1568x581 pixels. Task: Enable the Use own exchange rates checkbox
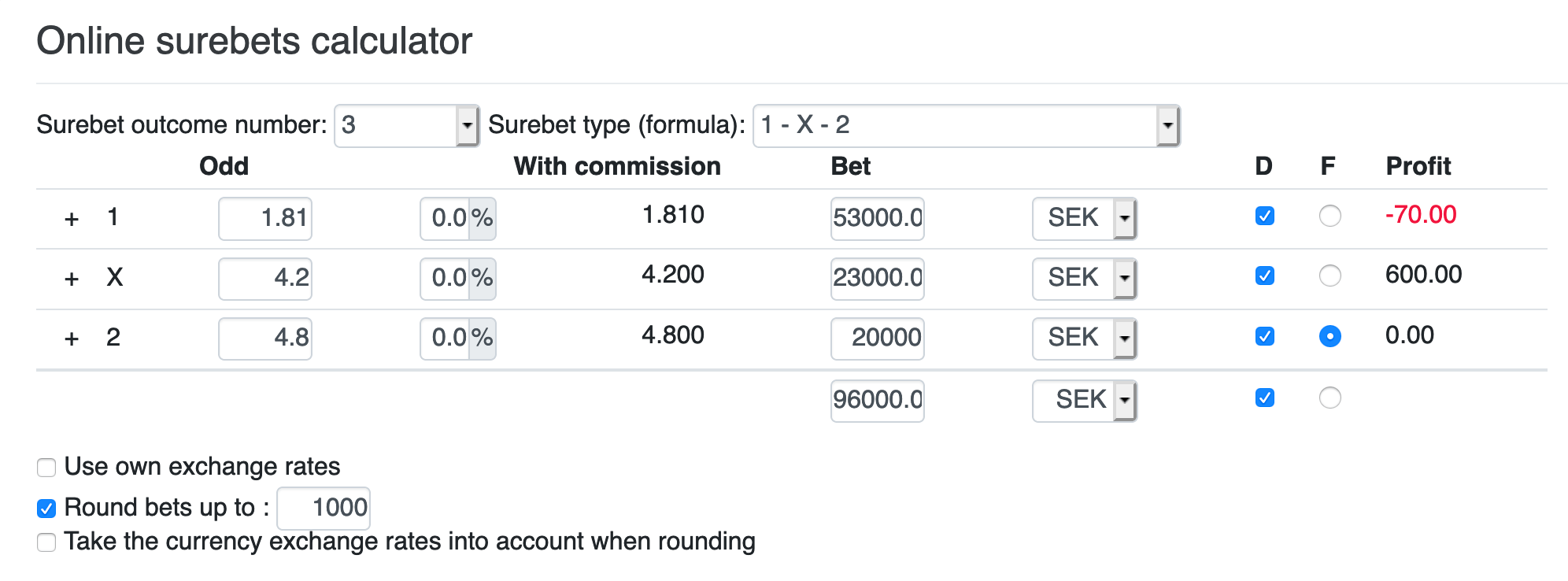pos(46,467)
